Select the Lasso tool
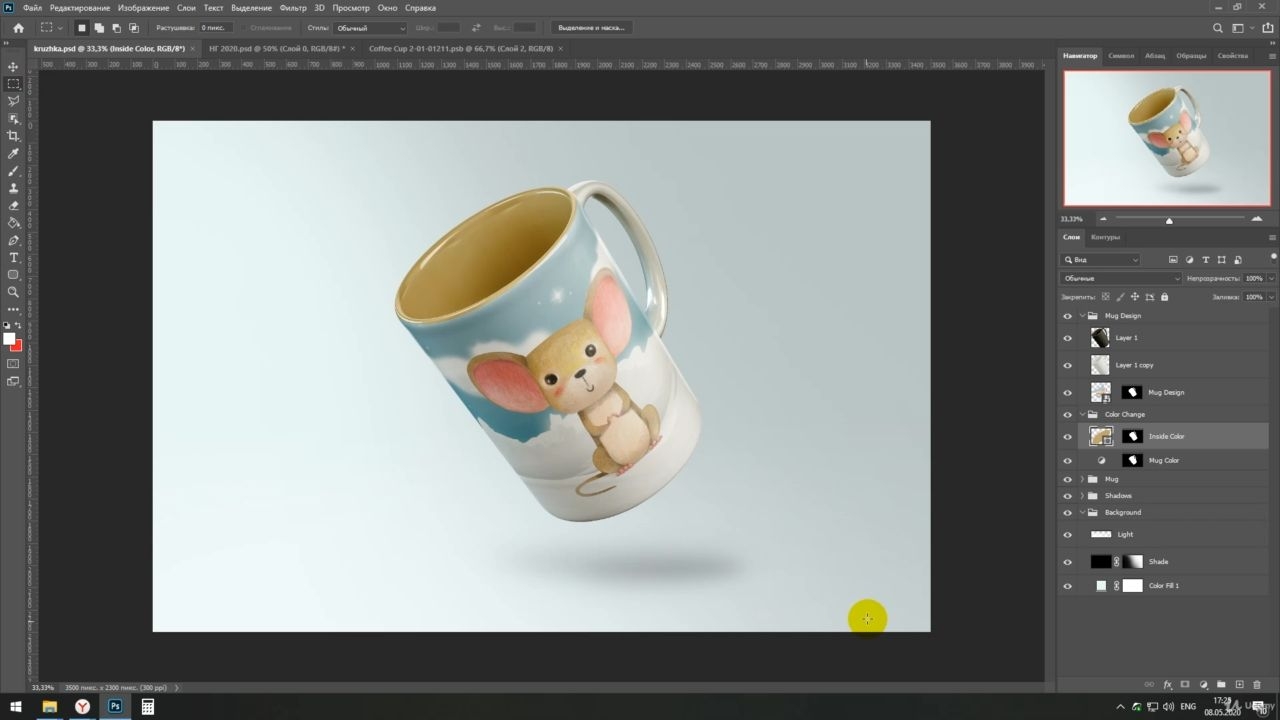The image size is (1280, 720). point(13,101)
